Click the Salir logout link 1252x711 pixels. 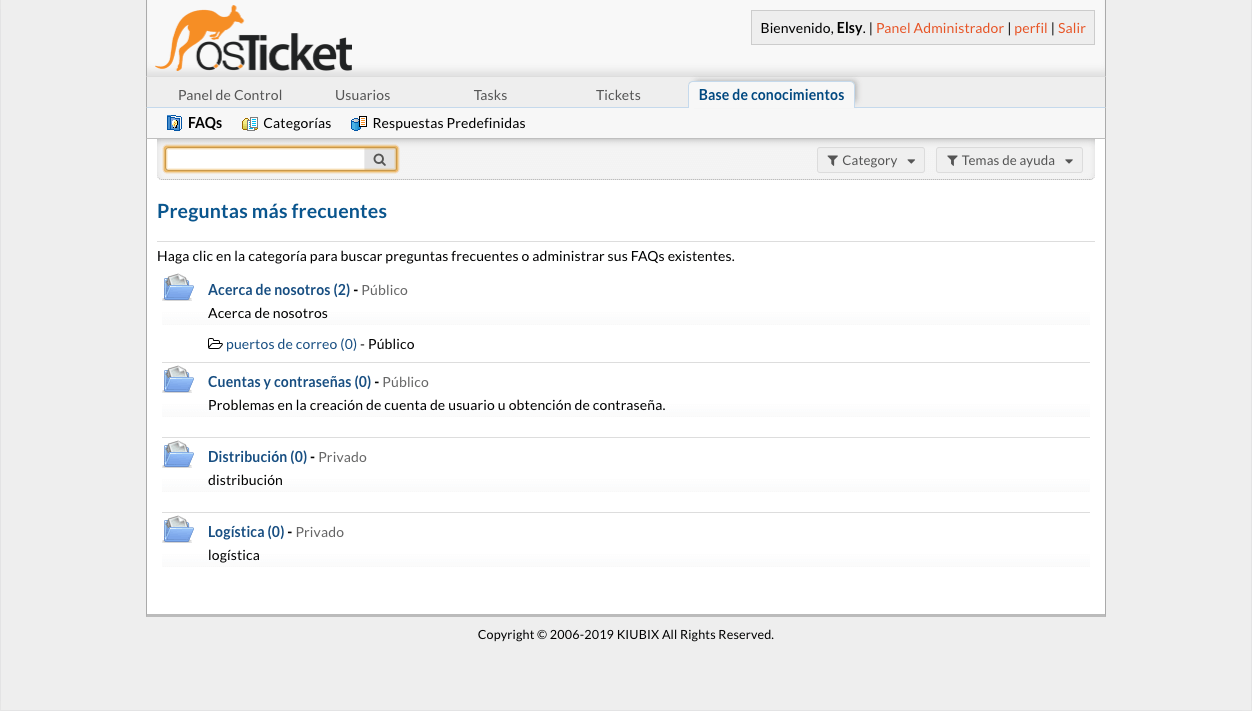1071,28
